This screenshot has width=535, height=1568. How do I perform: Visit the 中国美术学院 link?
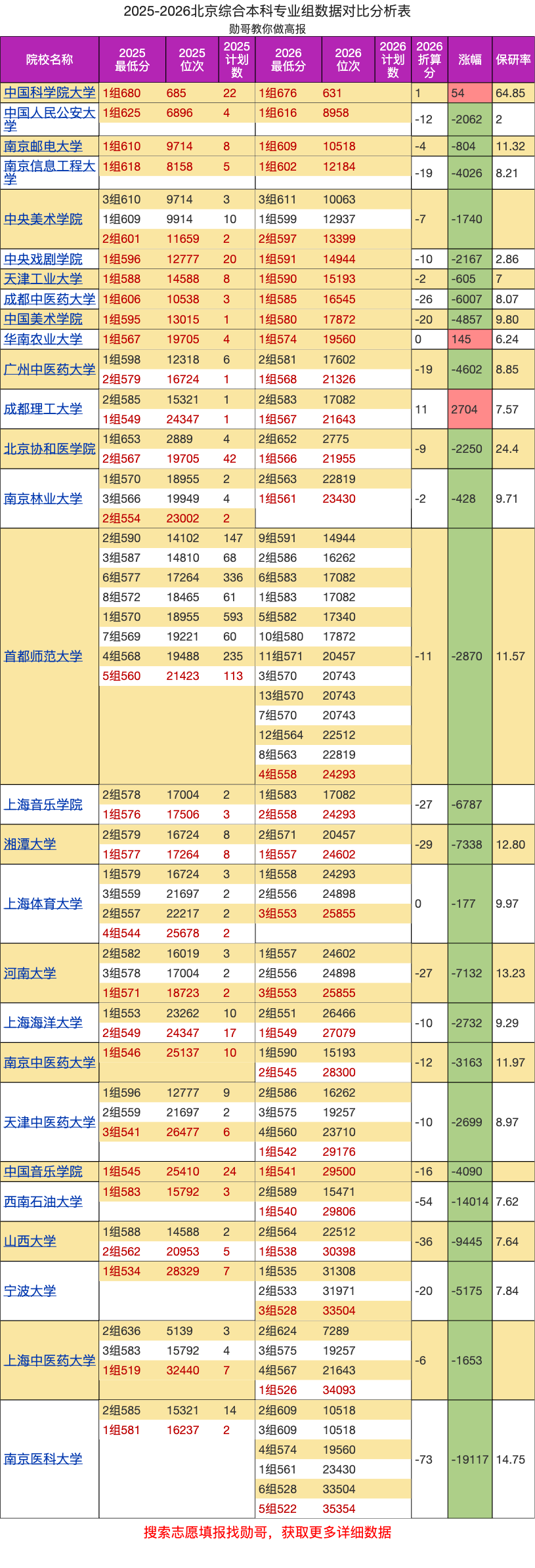tap(43, 319)
